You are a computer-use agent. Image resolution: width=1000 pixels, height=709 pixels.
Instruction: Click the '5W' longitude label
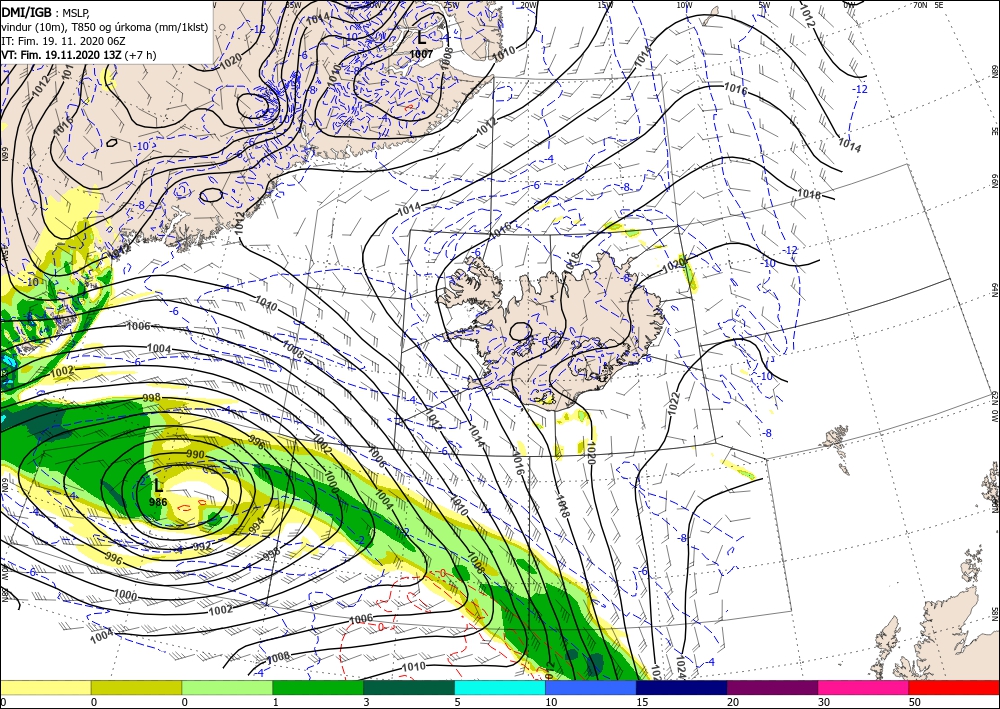click(x=764, y=5)
